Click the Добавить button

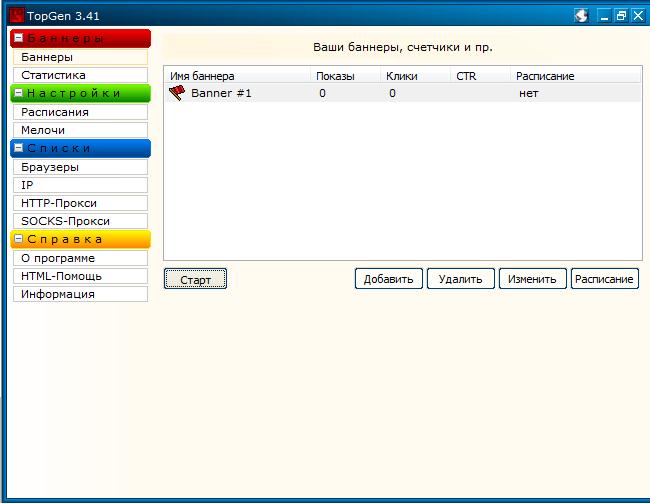click(x=388, y=279)
